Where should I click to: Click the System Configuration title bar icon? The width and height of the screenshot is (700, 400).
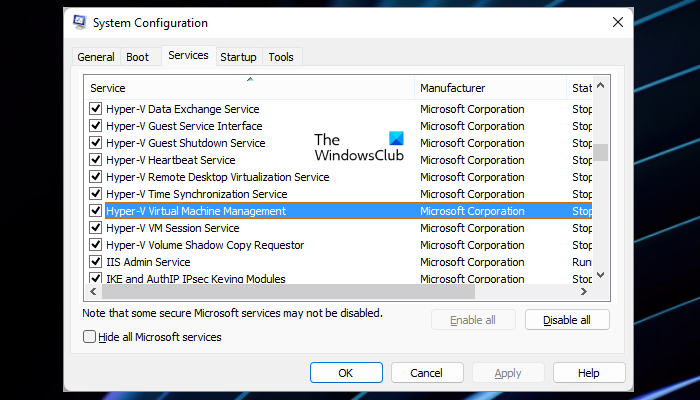pos(80,22)
